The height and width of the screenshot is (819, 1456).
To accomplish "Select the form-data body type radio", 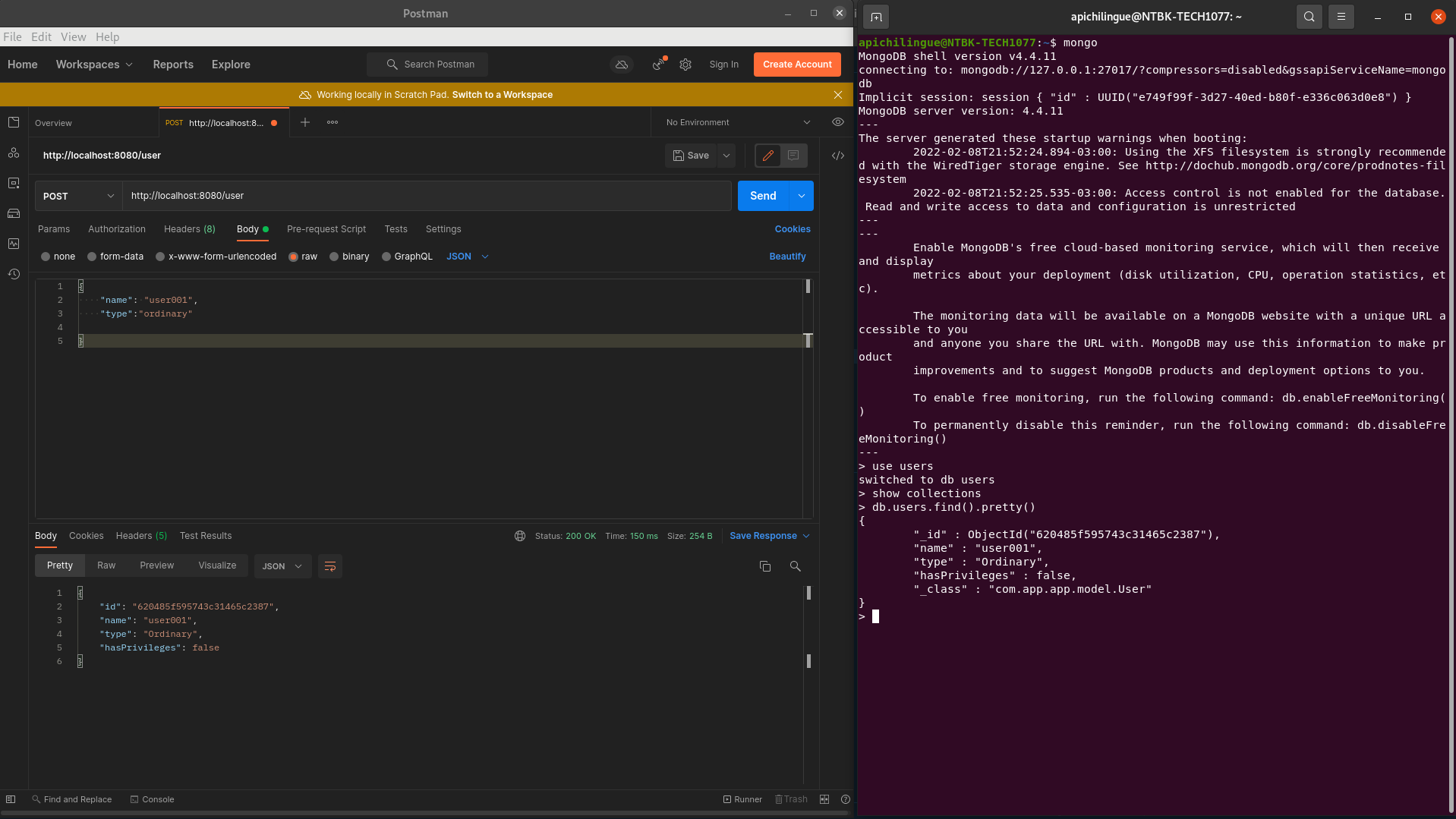I will coord(92,257).
